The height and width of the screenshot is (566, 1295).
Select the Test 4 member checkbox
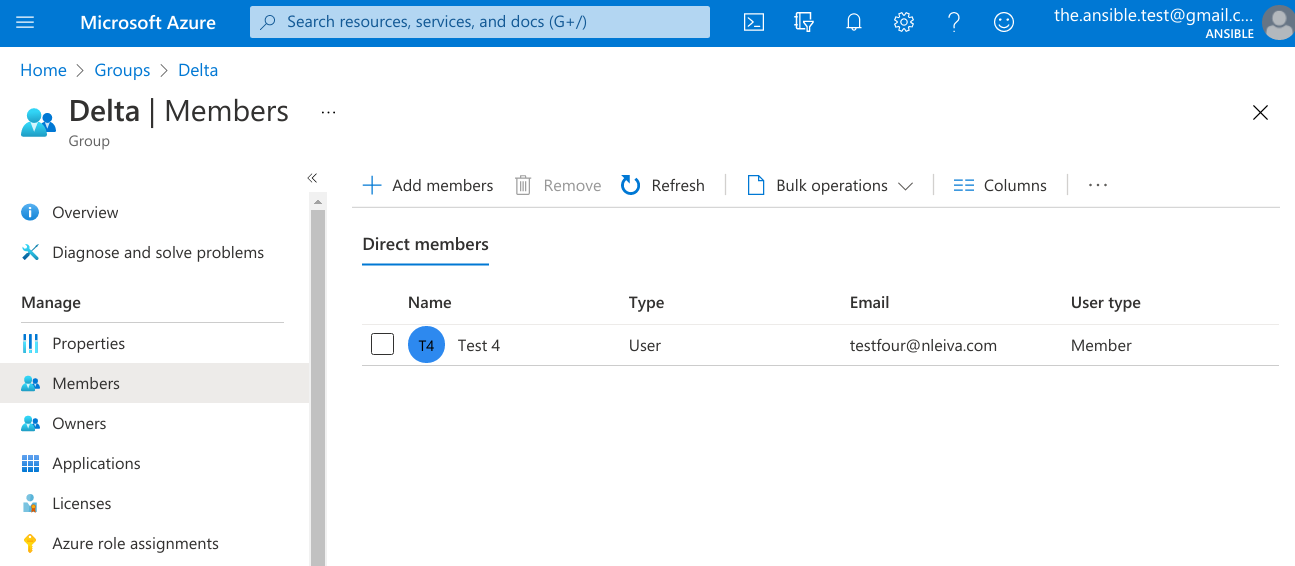[x=382, y=345]
